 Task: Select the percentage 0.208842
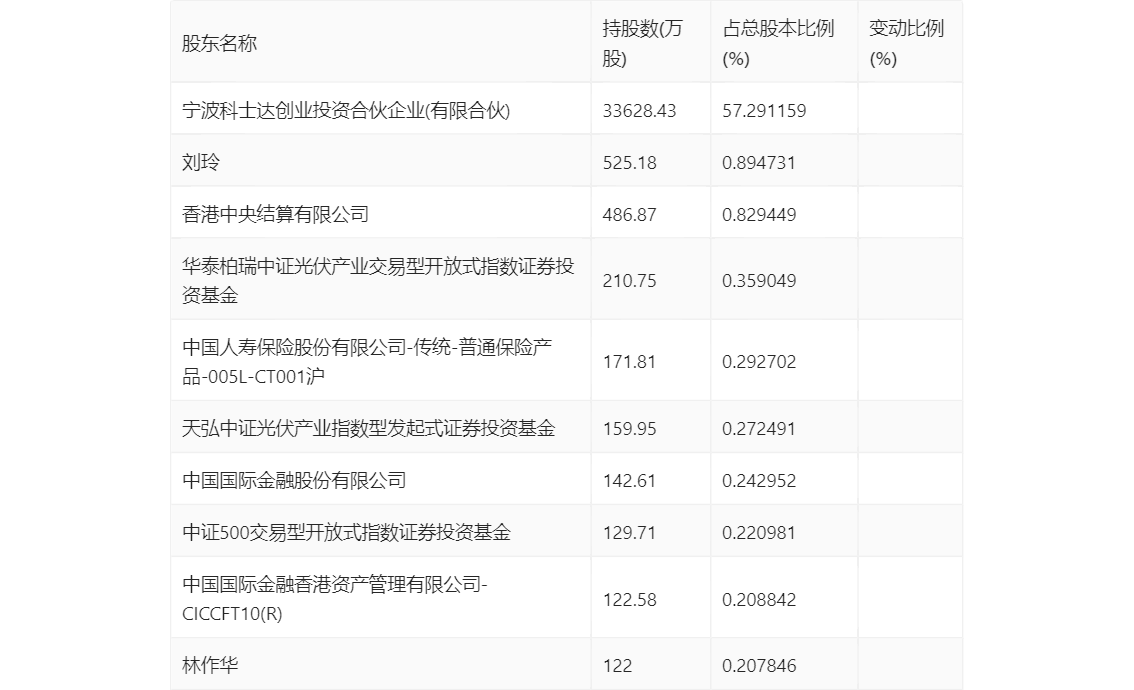(759, 600)
